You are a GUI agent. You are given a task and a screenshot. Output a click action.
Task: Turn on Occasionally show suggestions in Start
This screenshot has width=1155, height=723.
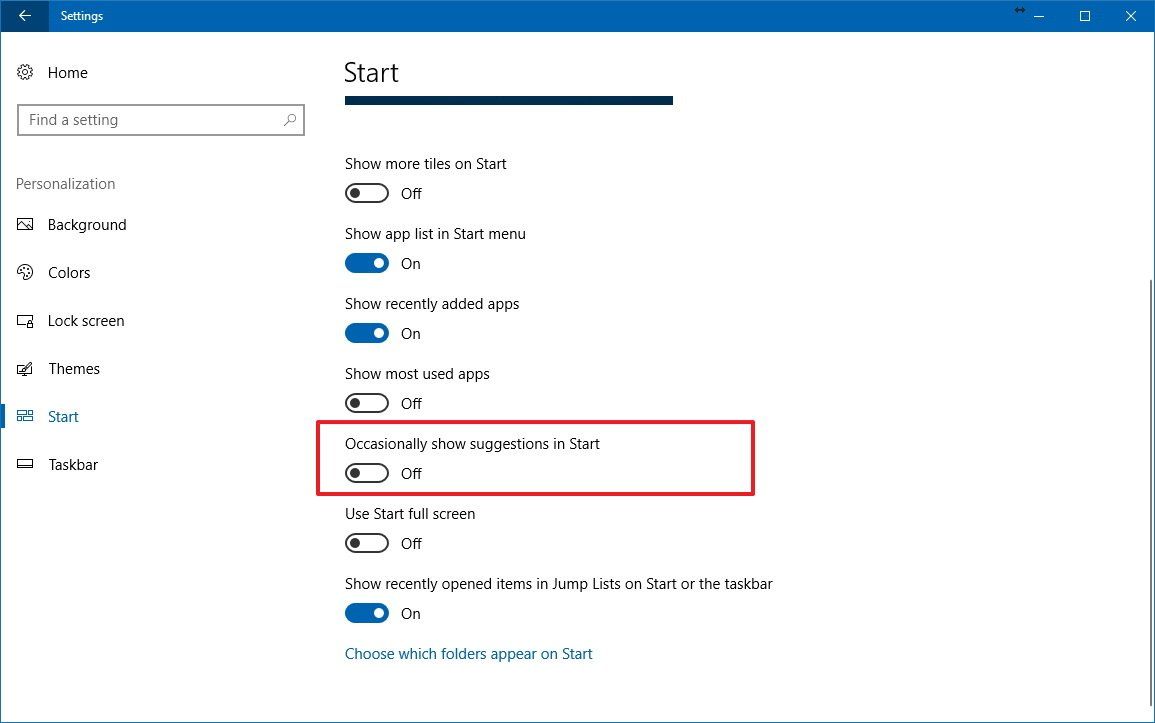click(366, 472)
